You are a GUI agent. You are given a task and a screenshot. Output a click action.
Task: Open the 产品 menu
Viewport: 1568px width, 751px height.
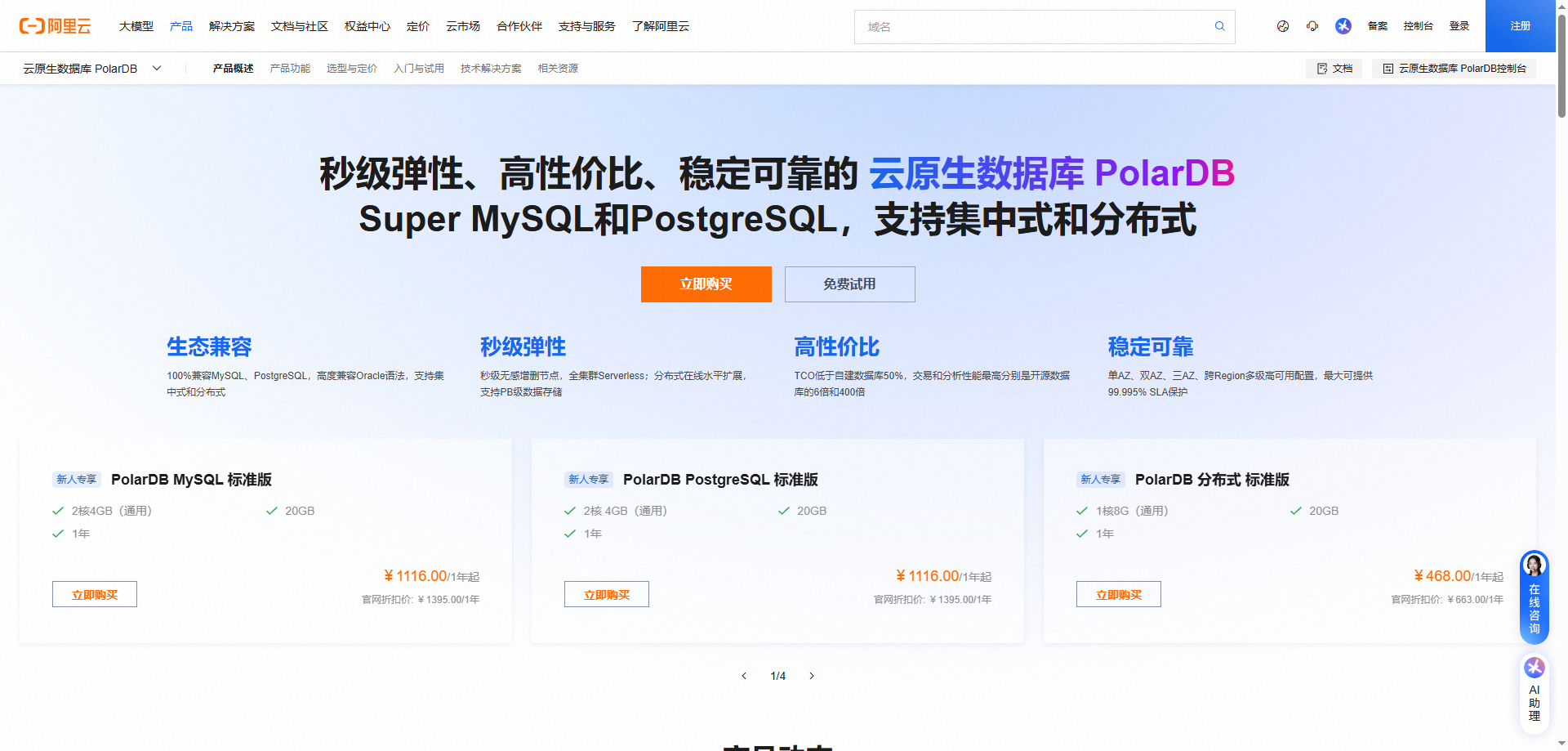click(181, 26)
